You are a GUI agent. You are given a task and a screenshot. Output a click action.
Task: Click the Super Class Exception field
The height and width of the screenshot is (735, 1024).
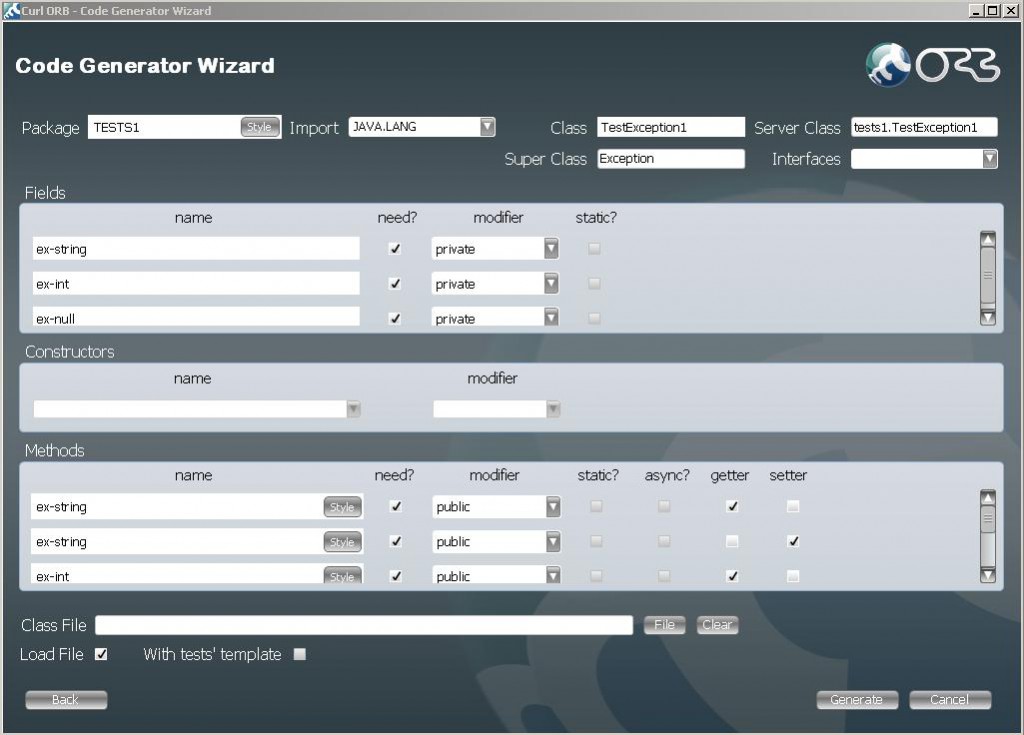click(x=671, y=159)
